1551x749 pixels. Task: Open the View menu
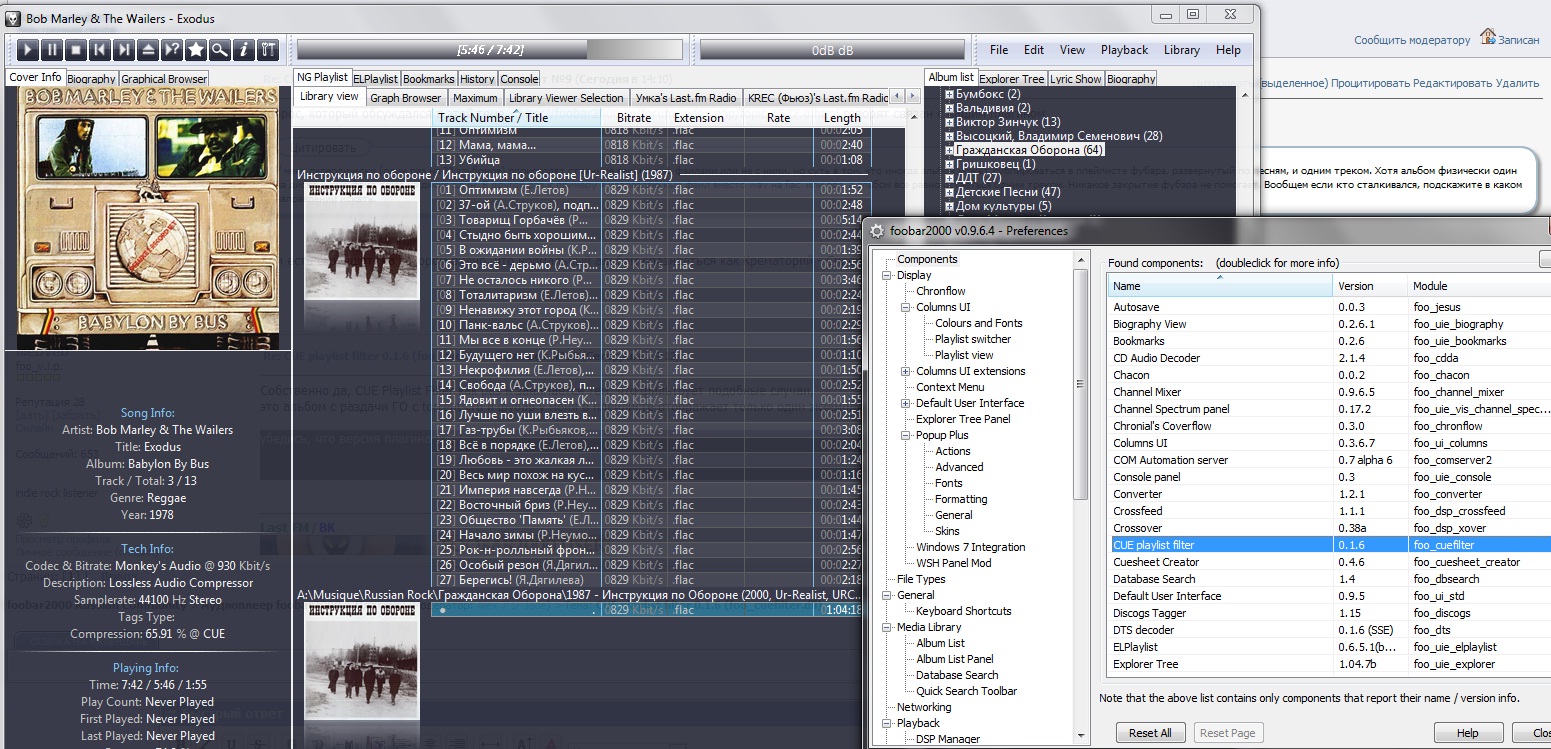click(1072, 50)
